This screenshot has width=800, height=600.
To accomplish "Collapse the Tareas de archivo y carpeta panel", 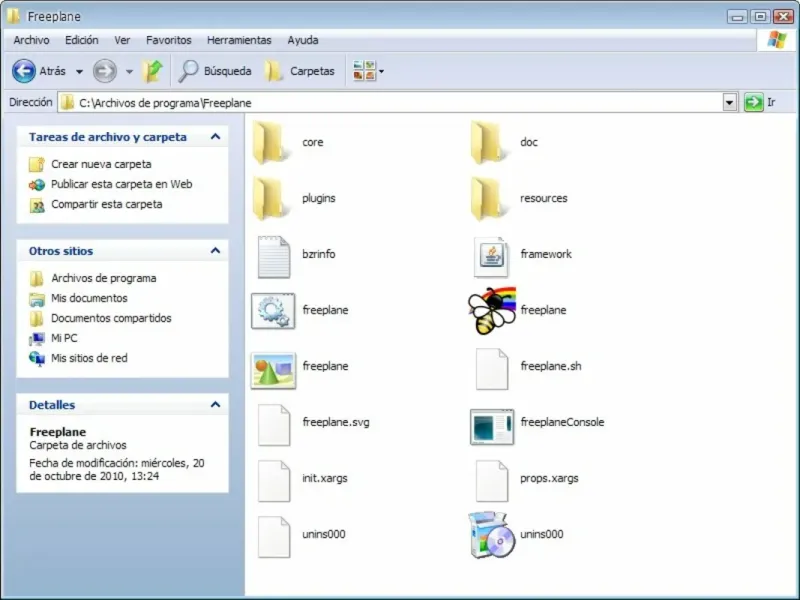I will [x=215, y=137].
